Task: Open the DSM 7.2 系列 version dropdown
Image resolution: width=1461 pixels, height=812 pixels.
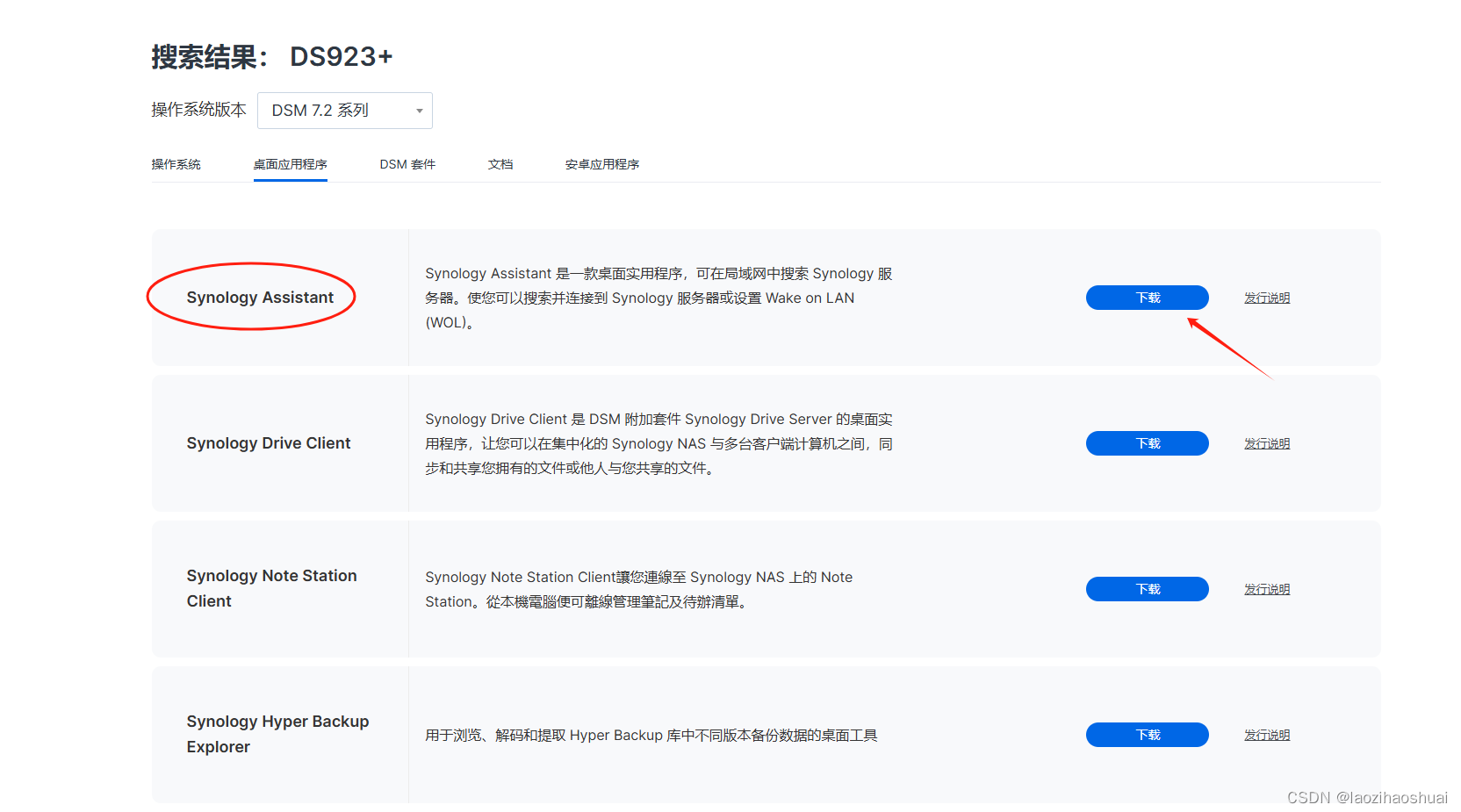Action: 344,111
